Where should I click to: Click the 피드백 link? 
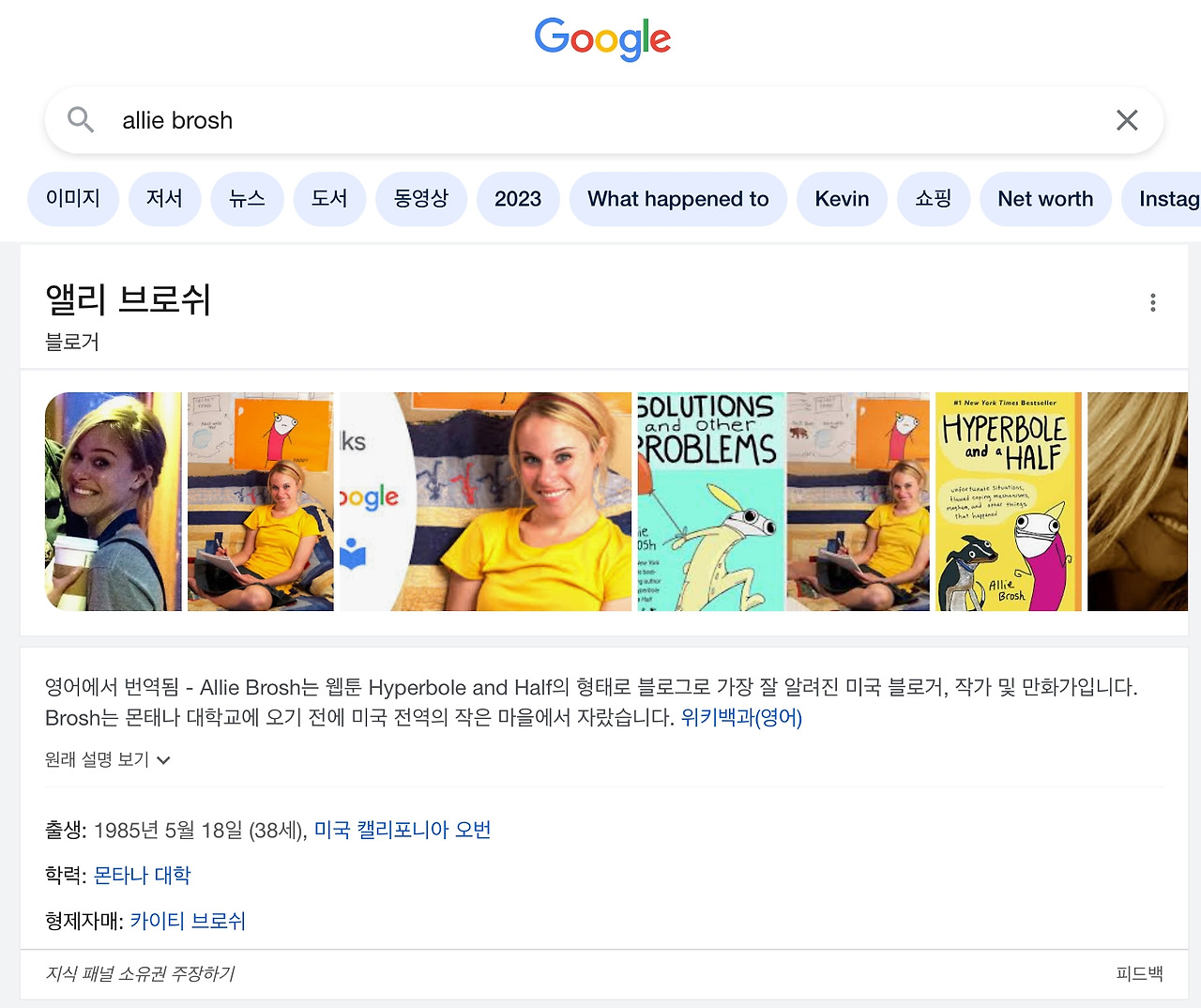tap(1139, 973)
